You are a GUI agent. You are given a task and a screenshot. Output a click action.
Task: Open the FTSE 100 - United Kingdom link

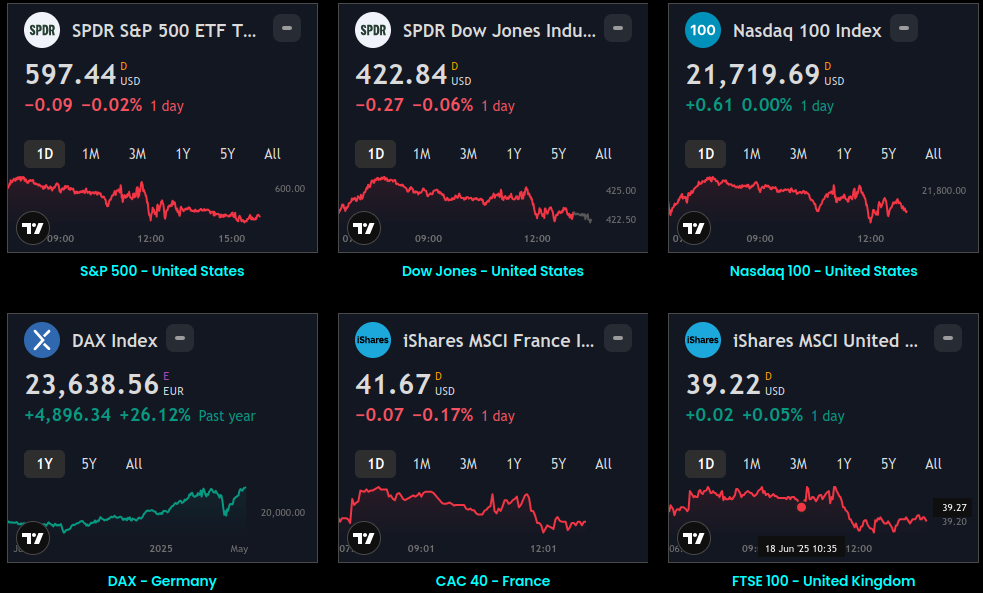[x=823, y=581]
